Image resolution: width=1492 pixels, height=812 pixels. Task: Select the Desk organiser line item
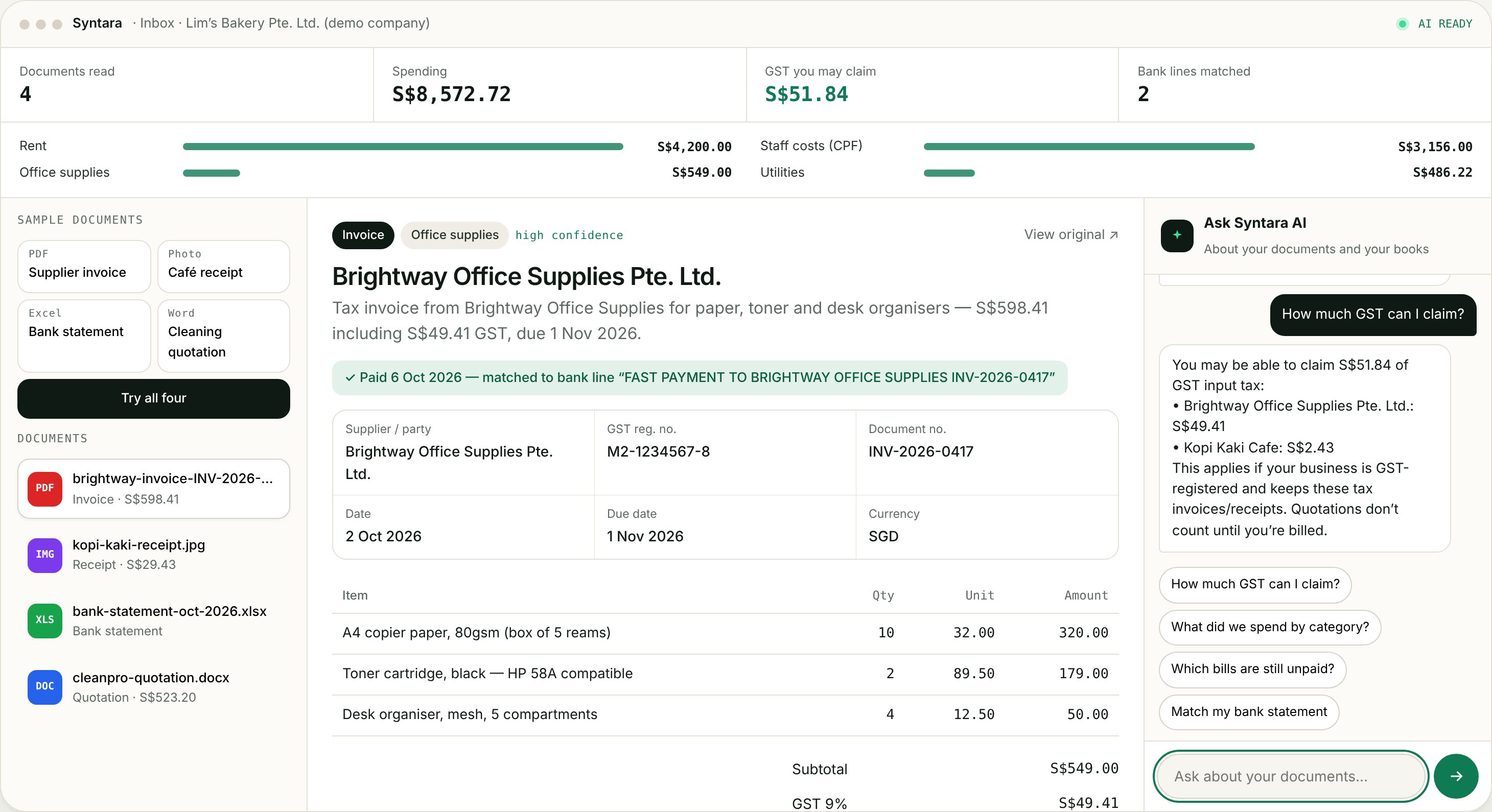point(725,715)
